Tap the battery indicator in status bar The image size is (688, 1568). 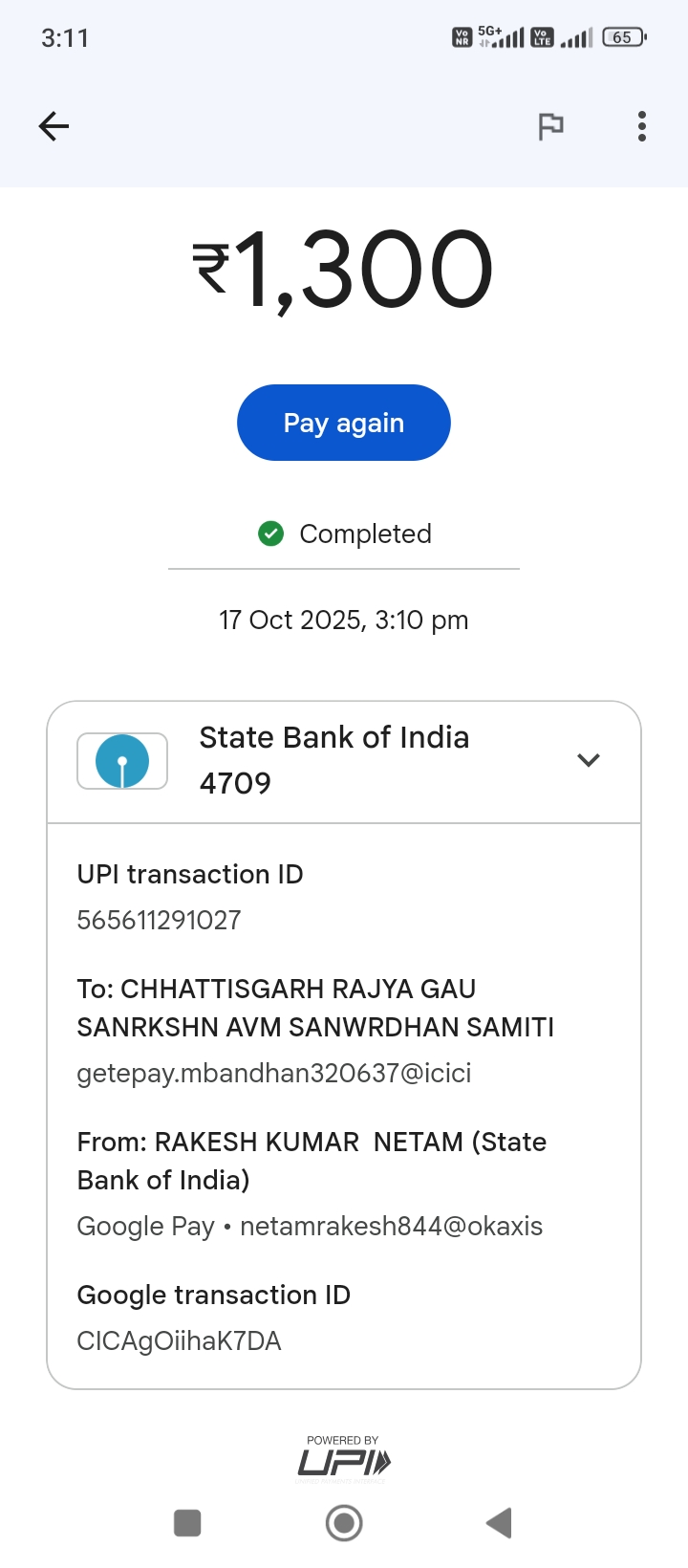click(624, 37)
